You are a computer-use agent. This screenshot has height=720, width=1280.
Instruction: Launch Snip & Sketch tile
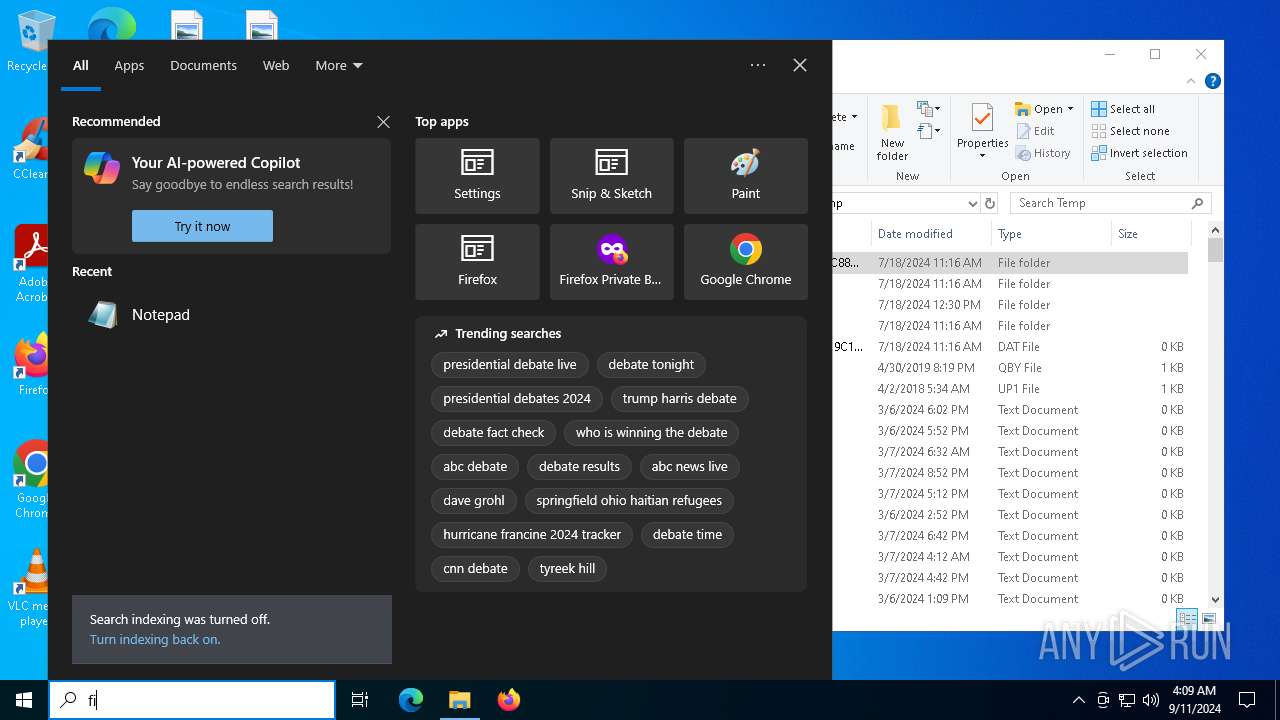click(x=611, y=176)
